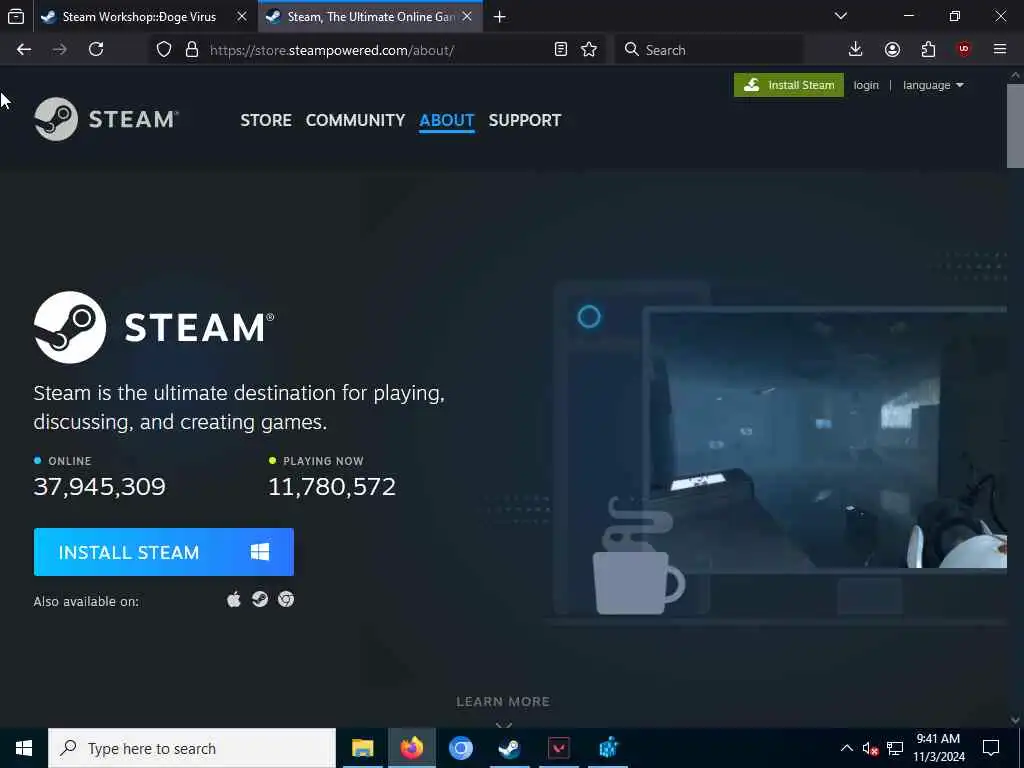Open the Firefox downloads panel icon

(856, 50)
